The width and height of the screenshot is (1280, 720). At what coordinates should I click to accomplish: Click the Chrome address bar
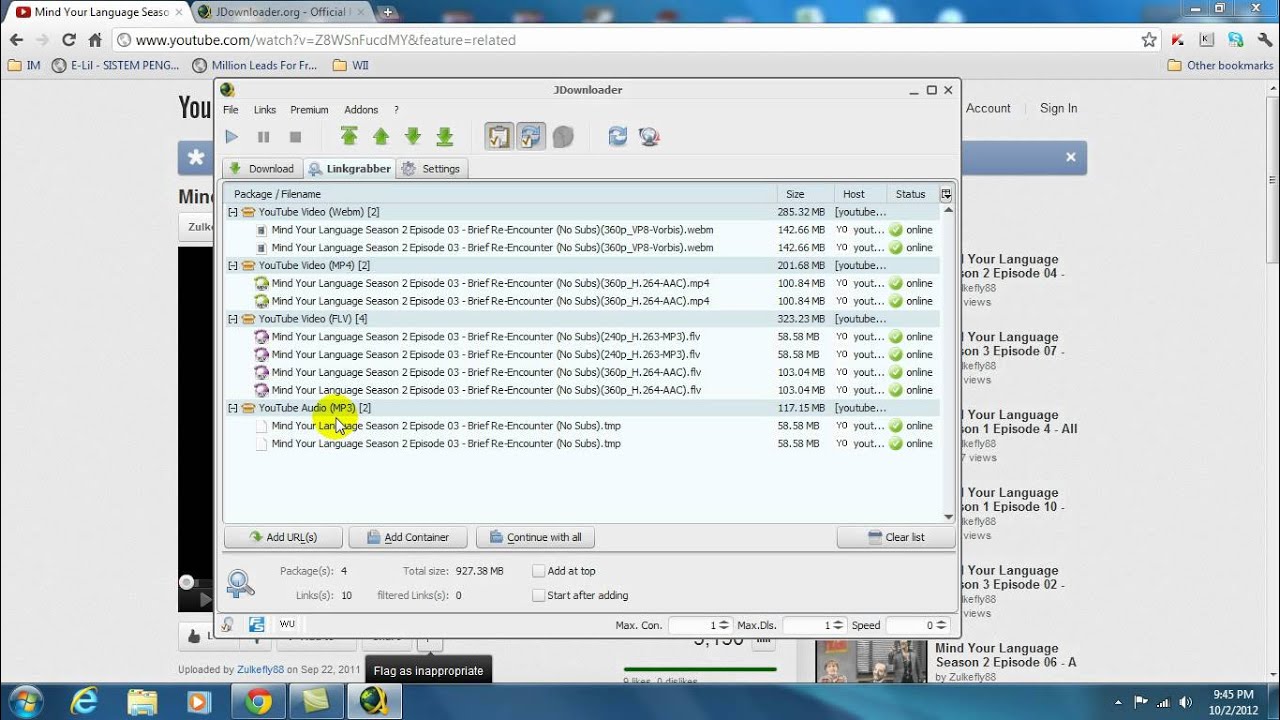(635, 40)
